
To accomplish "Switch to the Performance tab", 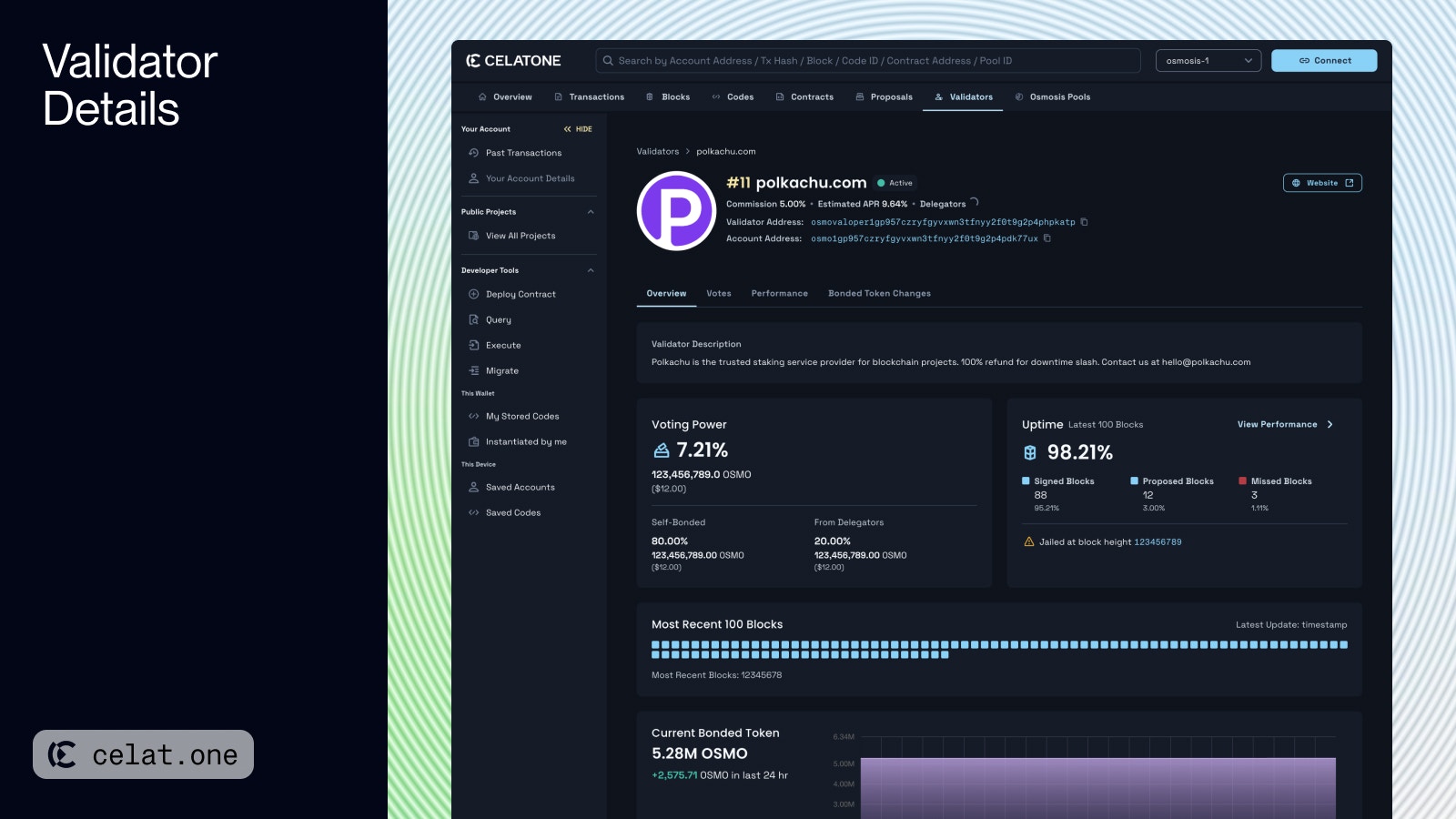I will 780,293.
